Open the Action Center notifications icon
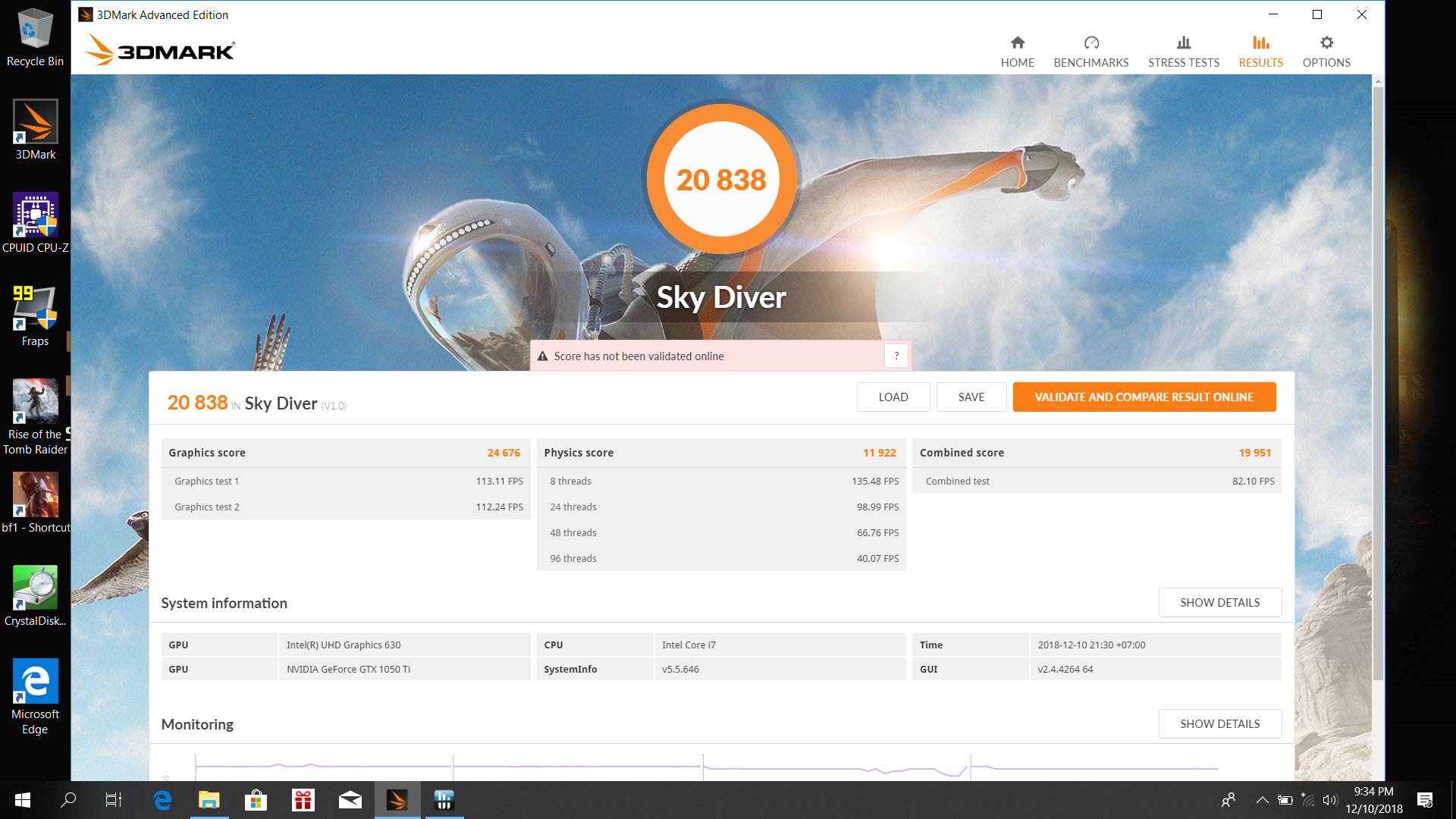1456x819 pixels. coord(1424,800)
